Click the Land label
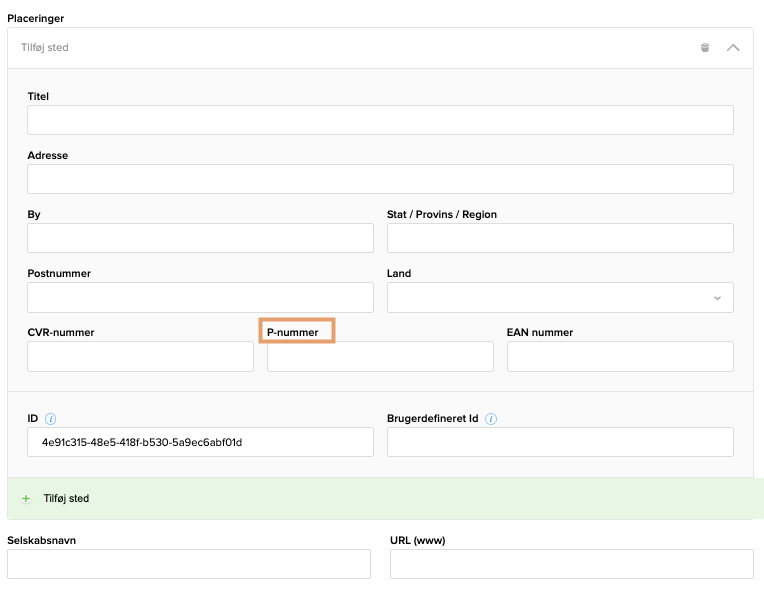Screen dimensions: 764x589 pyautogui.click(x=399, y=273)
